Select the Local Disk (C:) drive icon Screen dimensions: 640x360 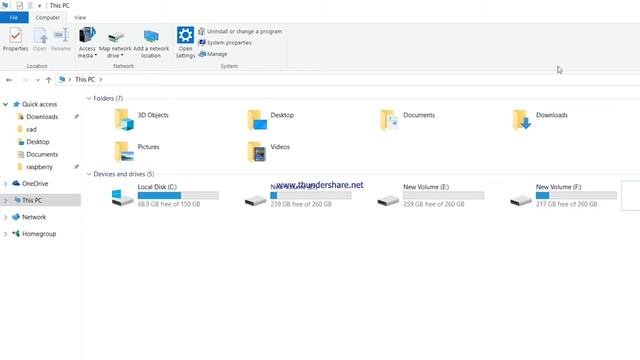122,198
